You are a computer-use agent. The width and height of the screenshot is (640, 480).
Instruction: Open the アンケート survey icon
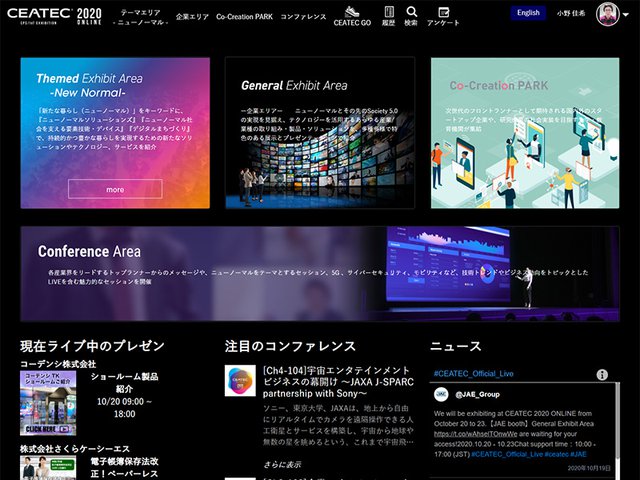click(443, 11)
